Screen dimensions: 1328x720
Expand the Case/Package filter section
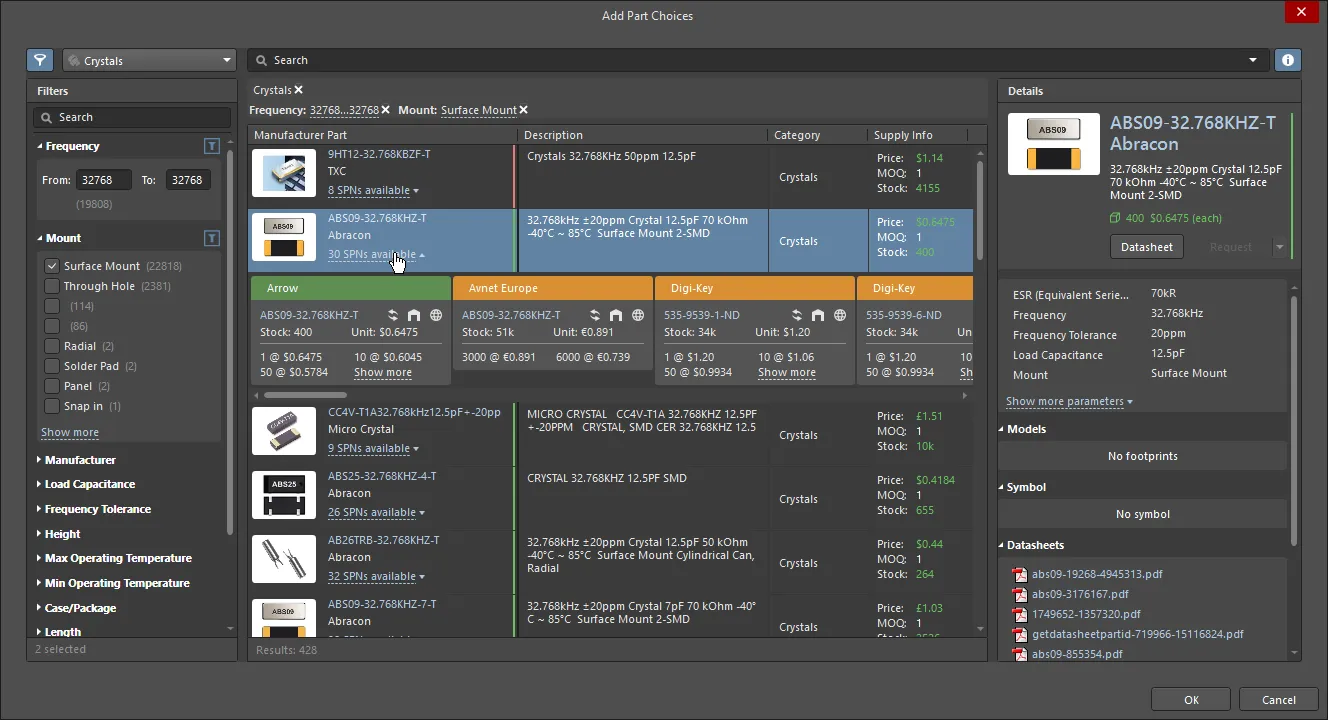coord(40,608)
